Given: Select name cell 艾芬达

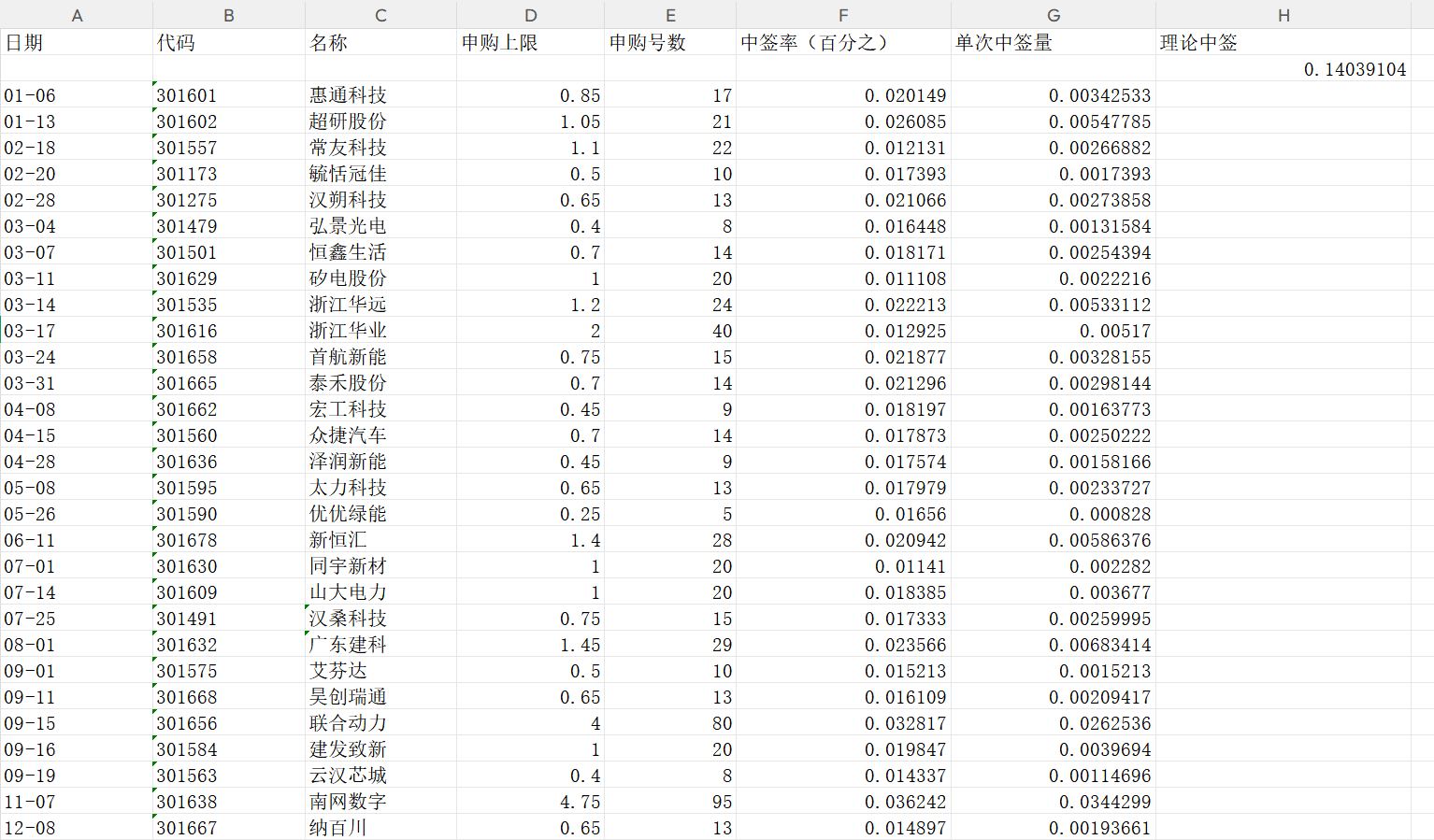Looking at the screenshot, I should (x=380, y=670).
